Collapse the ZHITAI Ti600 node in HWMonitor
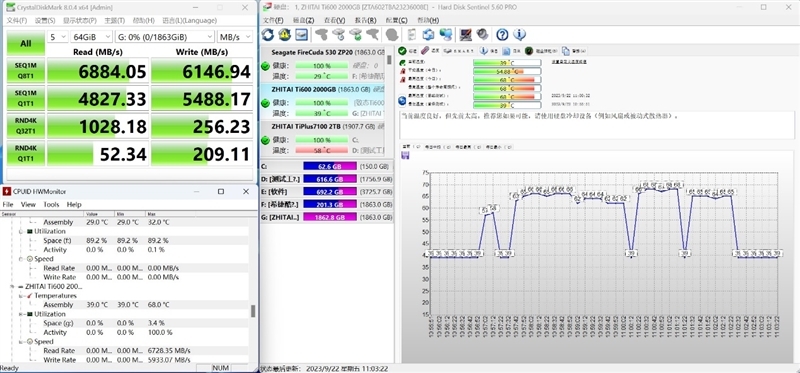Image resolution: width=800 pixels, height=373 pixels. tap(13, 287)
